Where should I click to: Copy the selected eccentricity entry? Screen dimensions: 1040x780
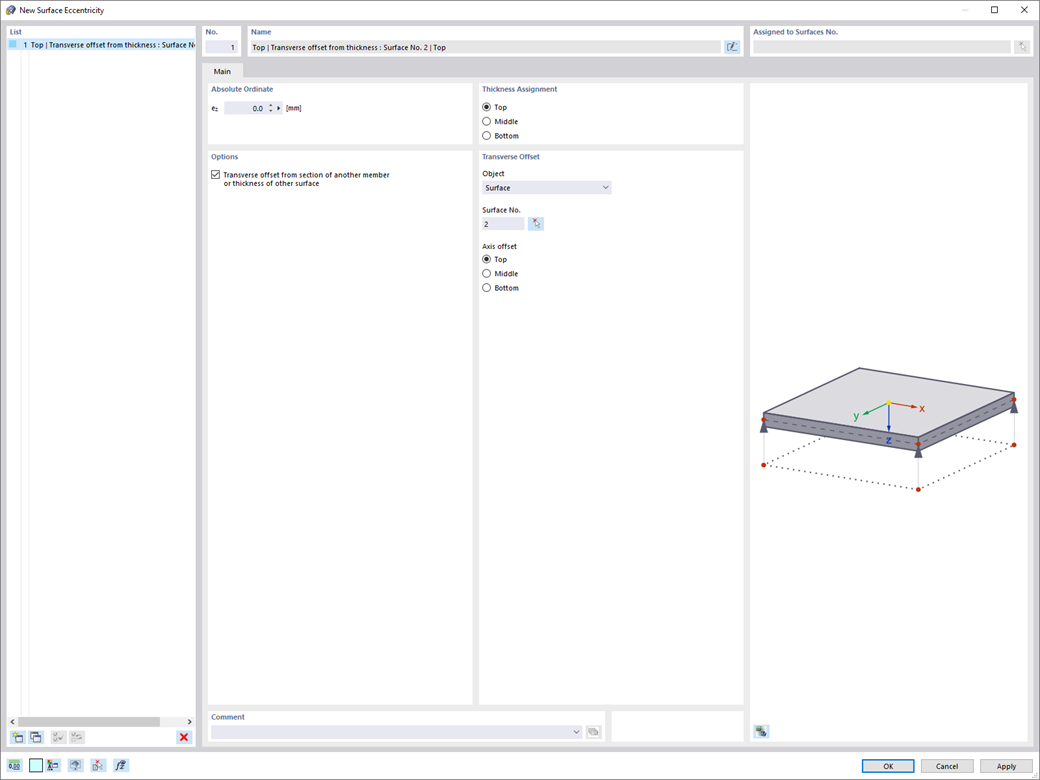(x=36, y=737)
